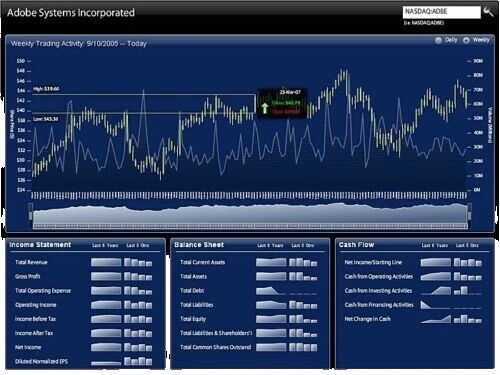Click the Net Income/Starting Line label
This screenshot has height=375, width=500.
tap(373, 262)
